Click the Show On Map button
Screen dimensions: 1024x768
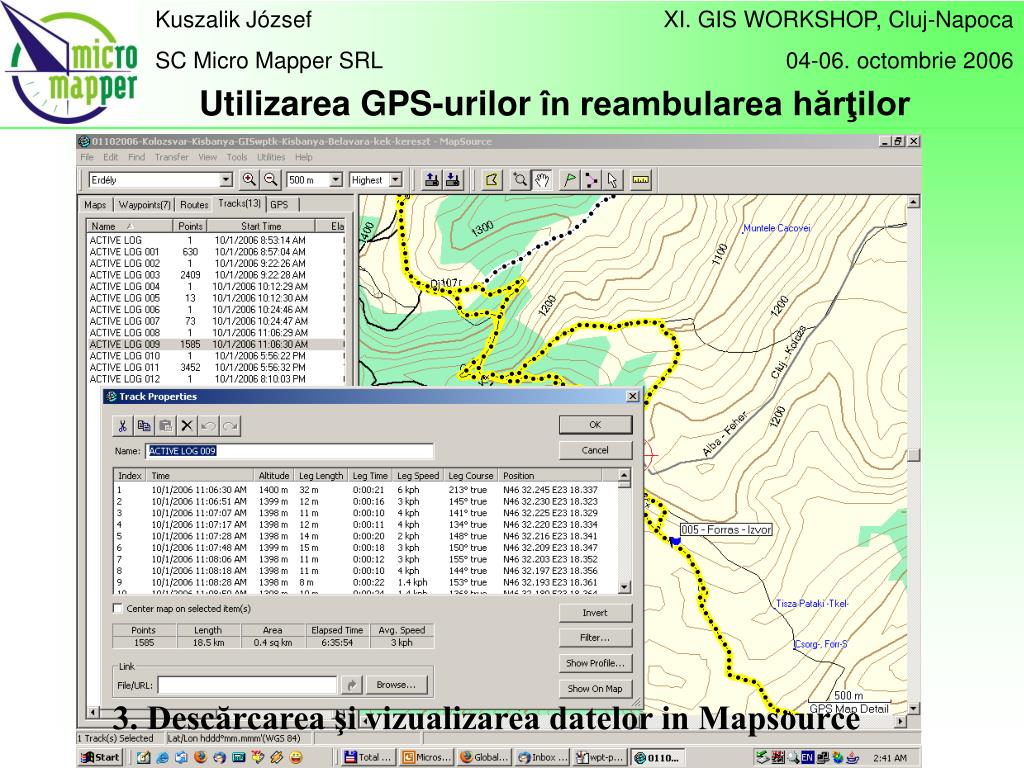coord(596,688)
